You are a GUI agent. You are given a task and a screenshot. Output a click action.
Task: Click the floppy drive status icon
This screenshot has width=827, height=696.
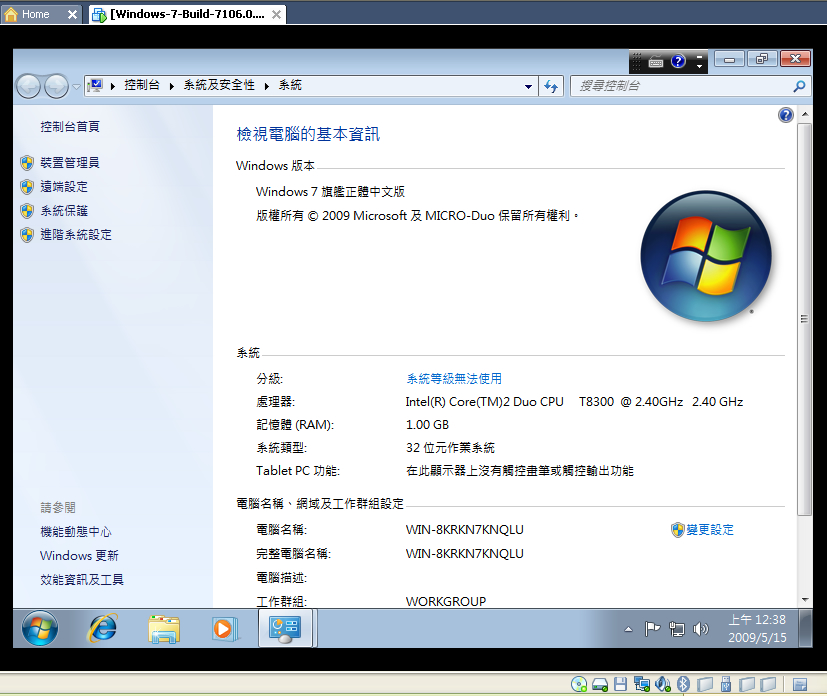pos(620,684)
